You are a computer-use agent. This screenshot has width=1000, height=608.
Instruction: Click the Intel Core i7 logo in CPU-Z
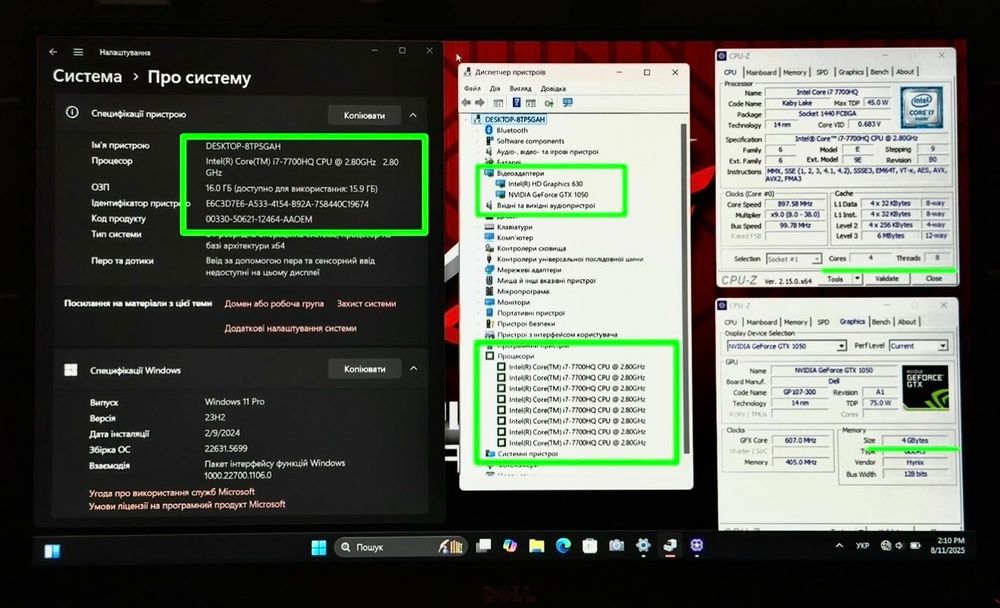pyautogui.click(x=921, y=107)
